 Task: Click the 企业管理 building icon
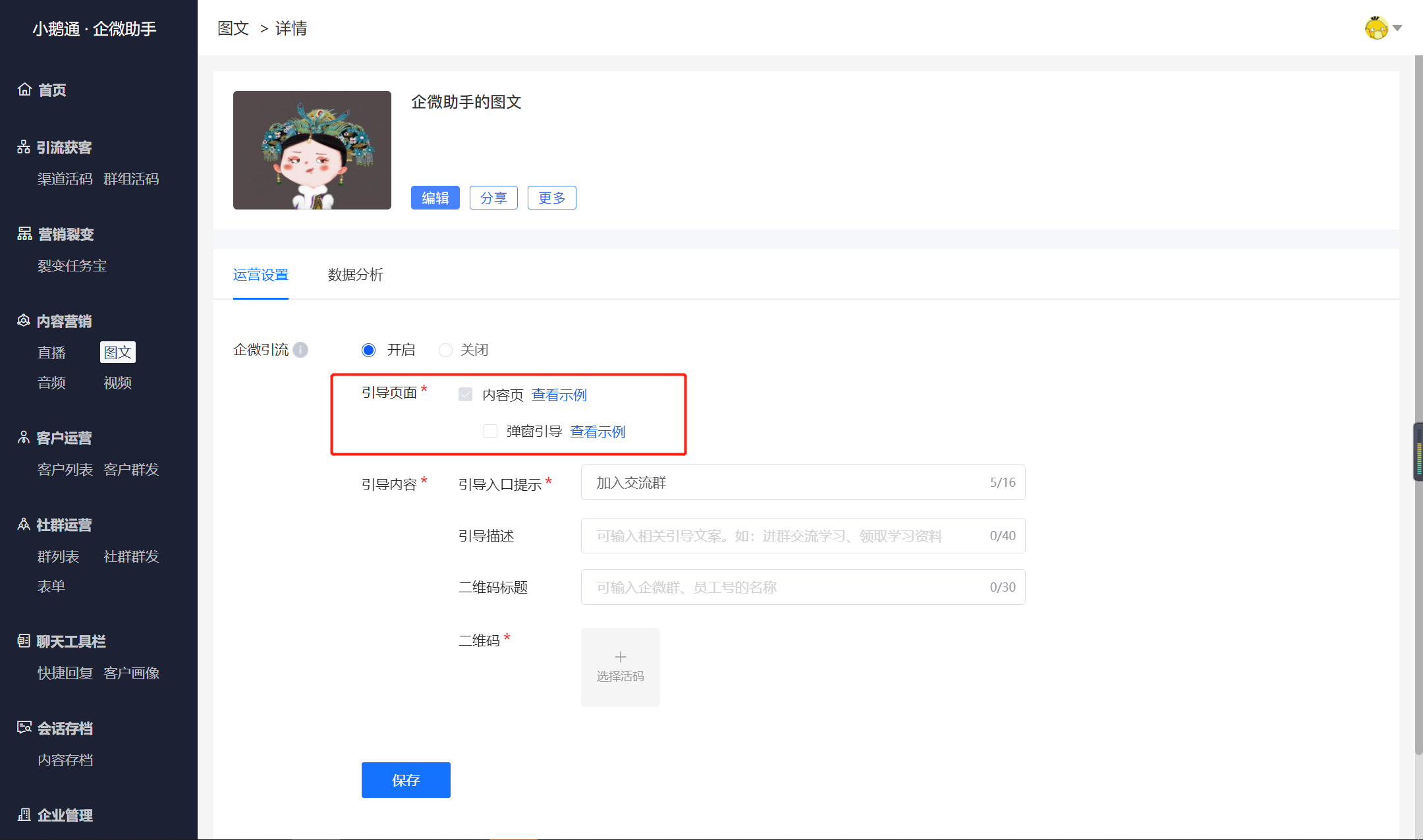pos(24,815)
